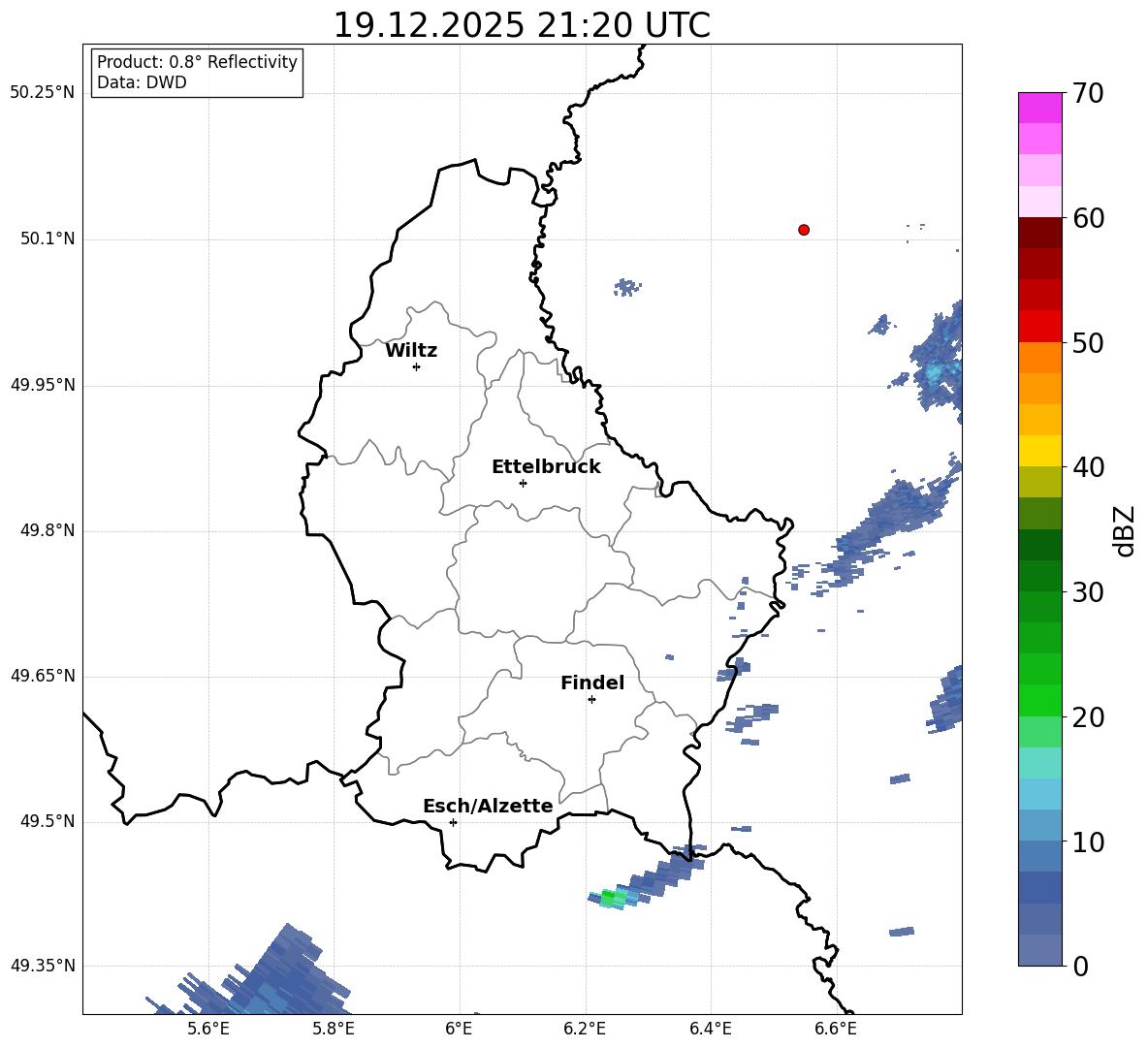Viewport: 1148px width, 1048px height.
Task: Click the magenta top colorbar segment
Action: tap(1039, 108)
